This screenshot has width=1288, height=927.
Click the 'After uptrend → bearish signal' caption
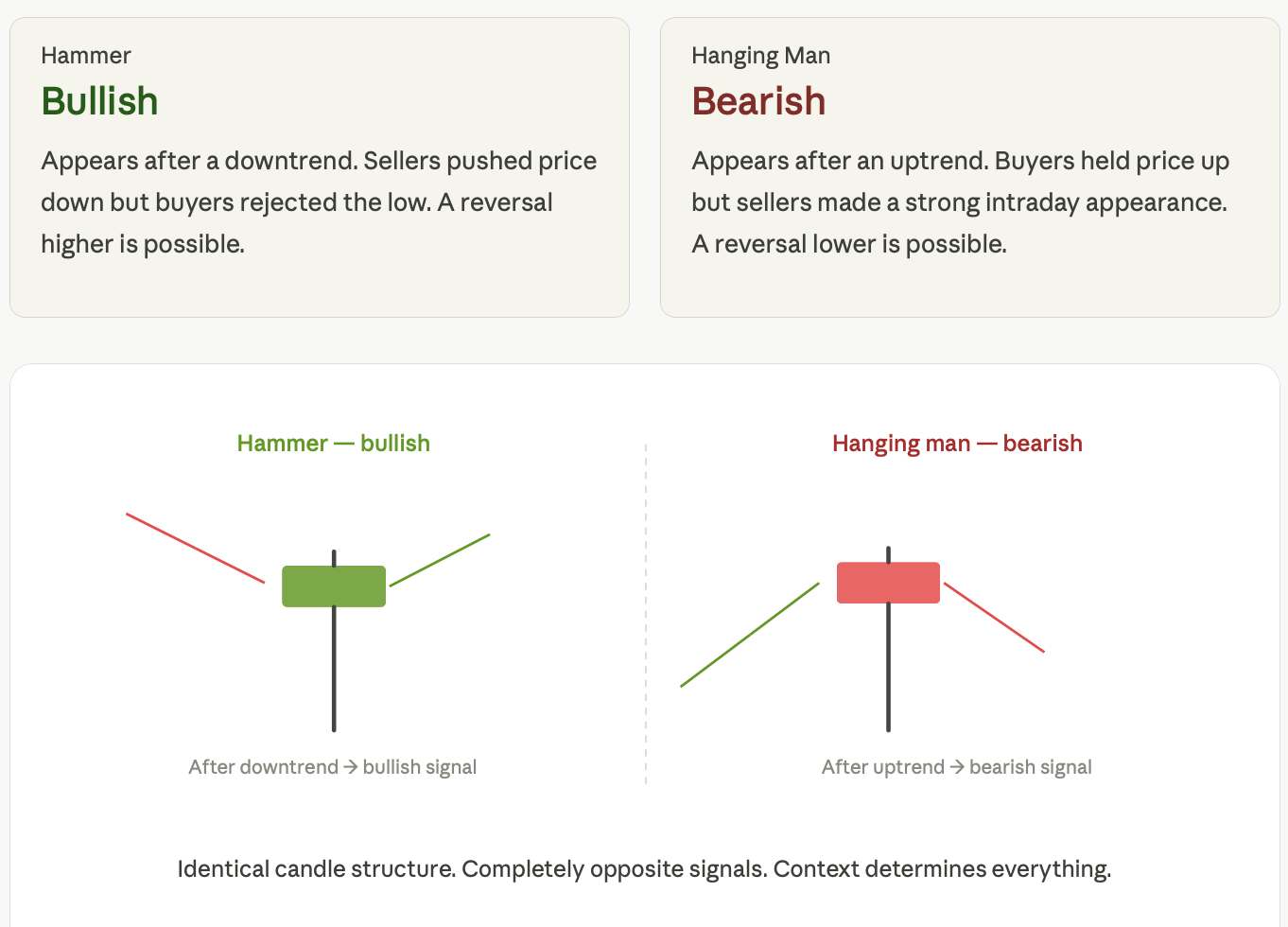pyautogui.click(x=957, y=767)
